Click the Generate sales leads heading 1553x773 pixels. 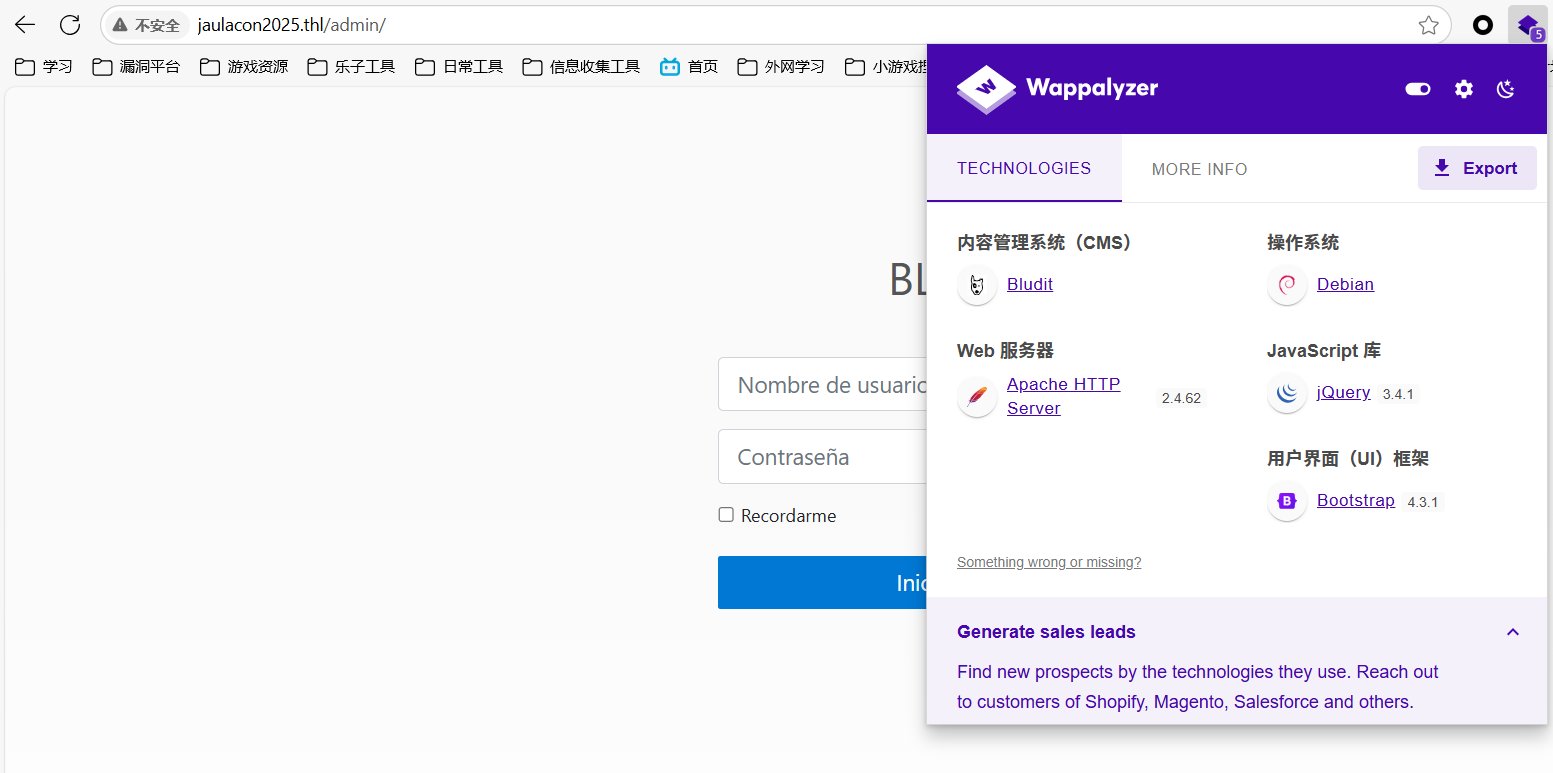[x=1046, y=632]
